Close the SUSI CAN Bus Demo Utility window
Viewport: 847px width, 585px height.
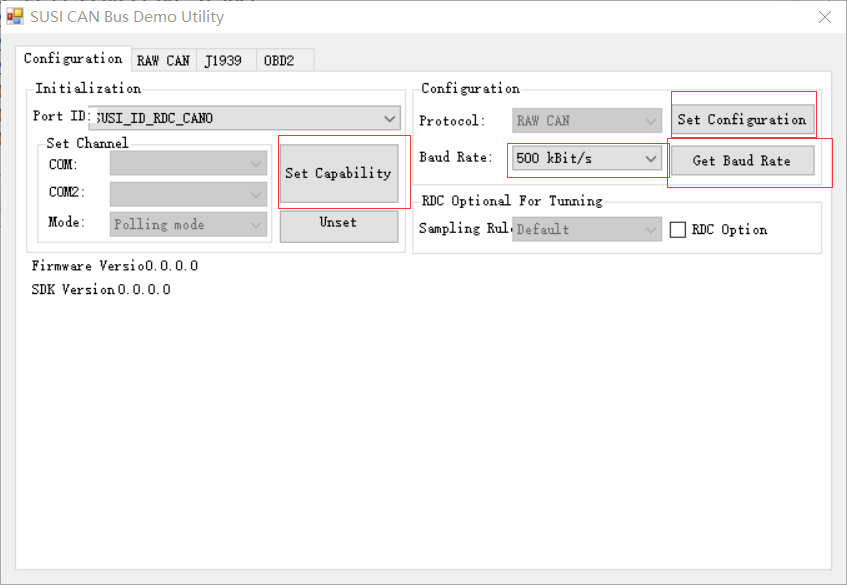tap(825, 17)
